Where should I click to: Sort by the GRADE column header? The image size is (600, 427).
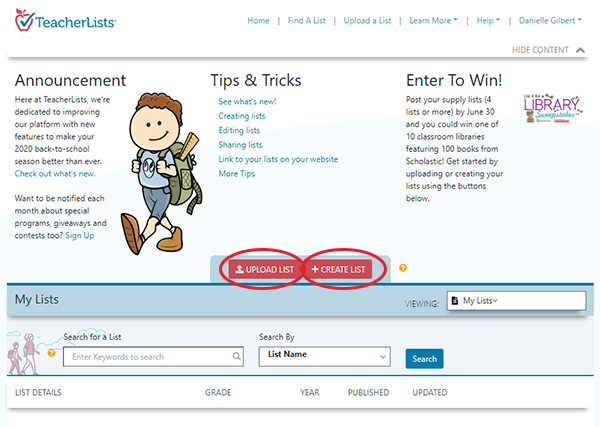pos(218,393)
